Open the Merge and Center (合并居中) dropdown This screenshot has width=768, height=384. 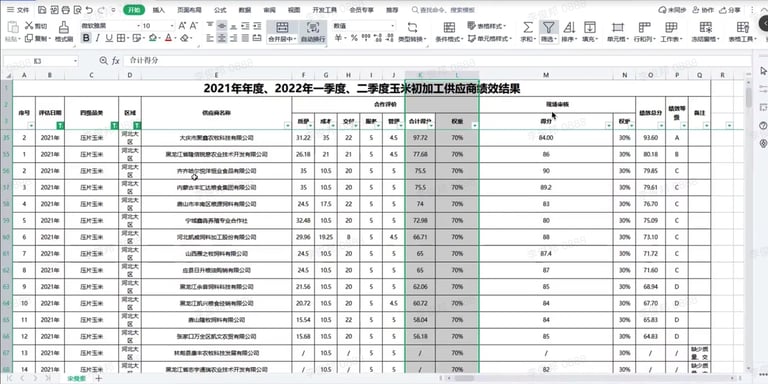(x=296, y=39)
